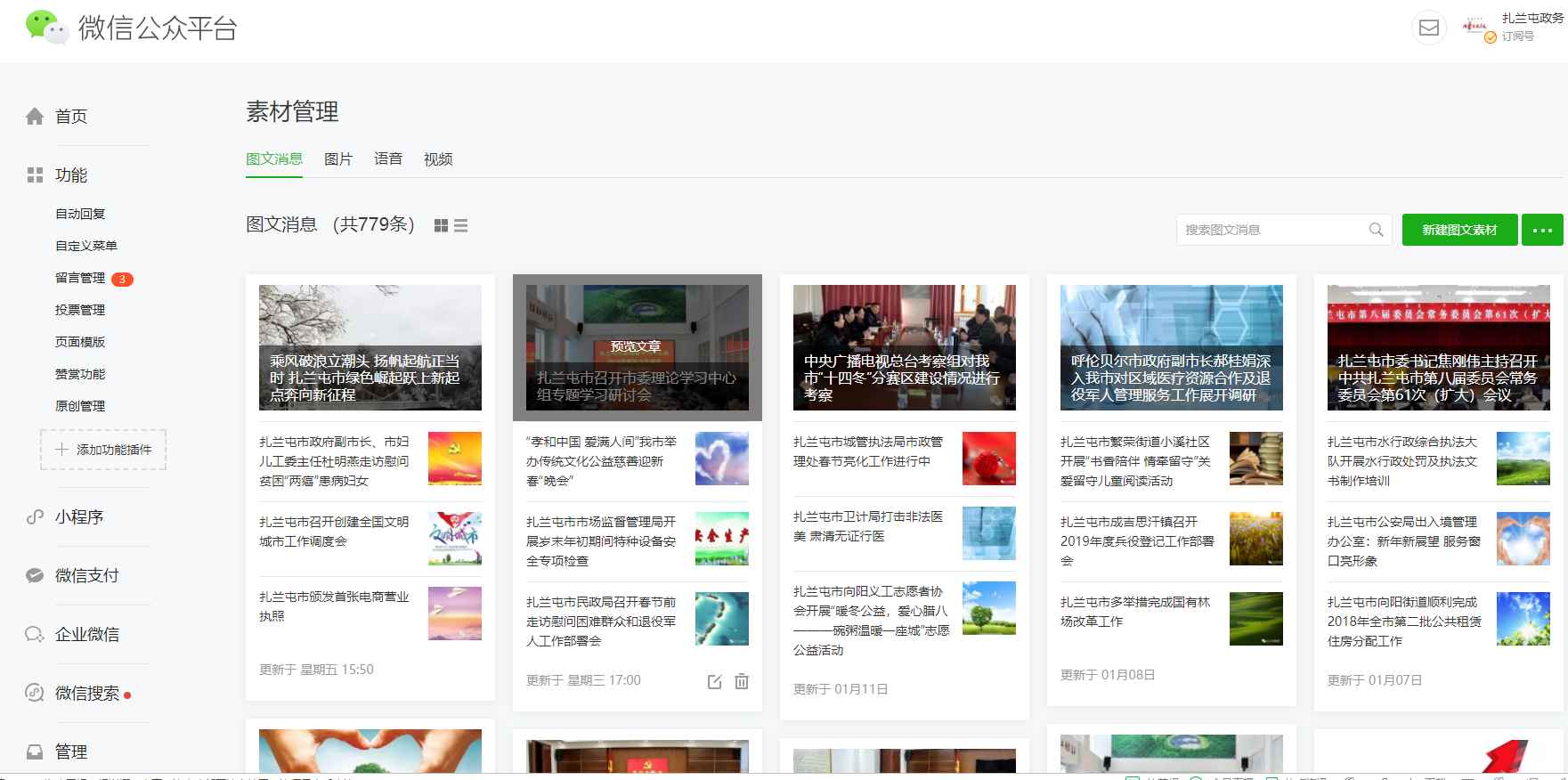Image resolution: width=1568 pixels, height=780 pixels.
Task: Click the red flower thumbnail for 城管执法局 article
Action: (x=989, y=459)
